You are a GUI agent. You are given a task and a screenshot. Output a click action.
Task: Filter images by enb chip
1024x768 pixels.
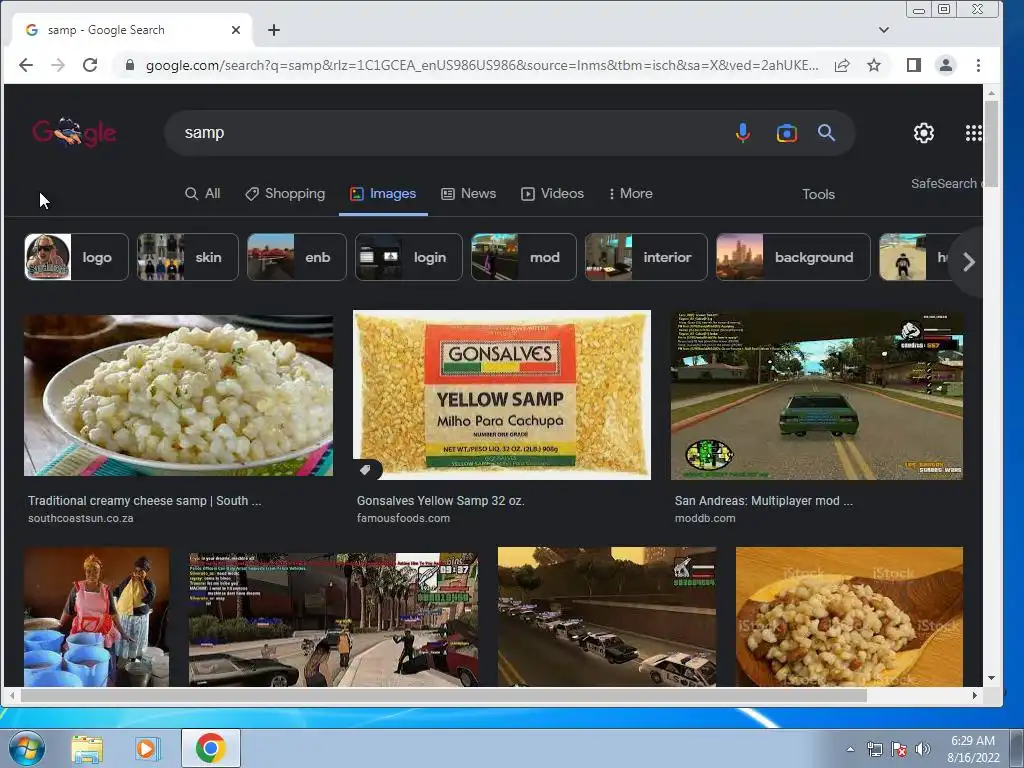[x=296, y=257]
